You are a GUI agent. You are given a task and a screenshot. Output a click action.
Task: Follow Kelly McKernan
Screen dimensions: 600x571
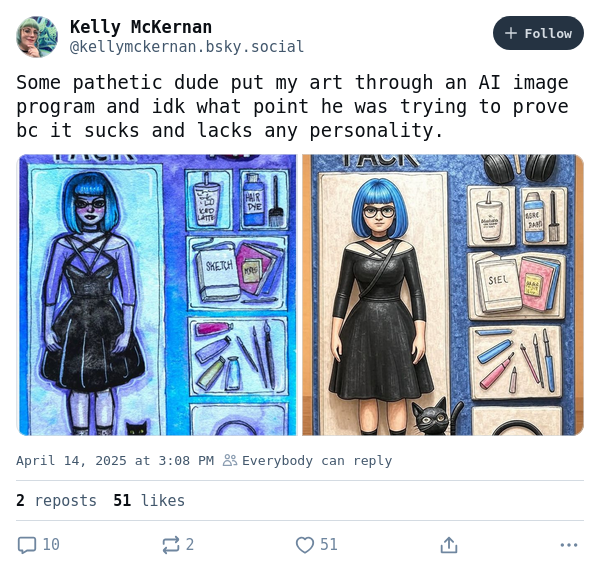(538, 33)
